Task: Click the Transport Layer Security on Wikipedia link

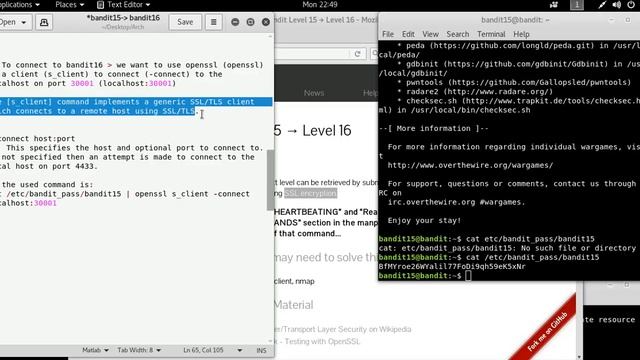Action: coord(343,329)
